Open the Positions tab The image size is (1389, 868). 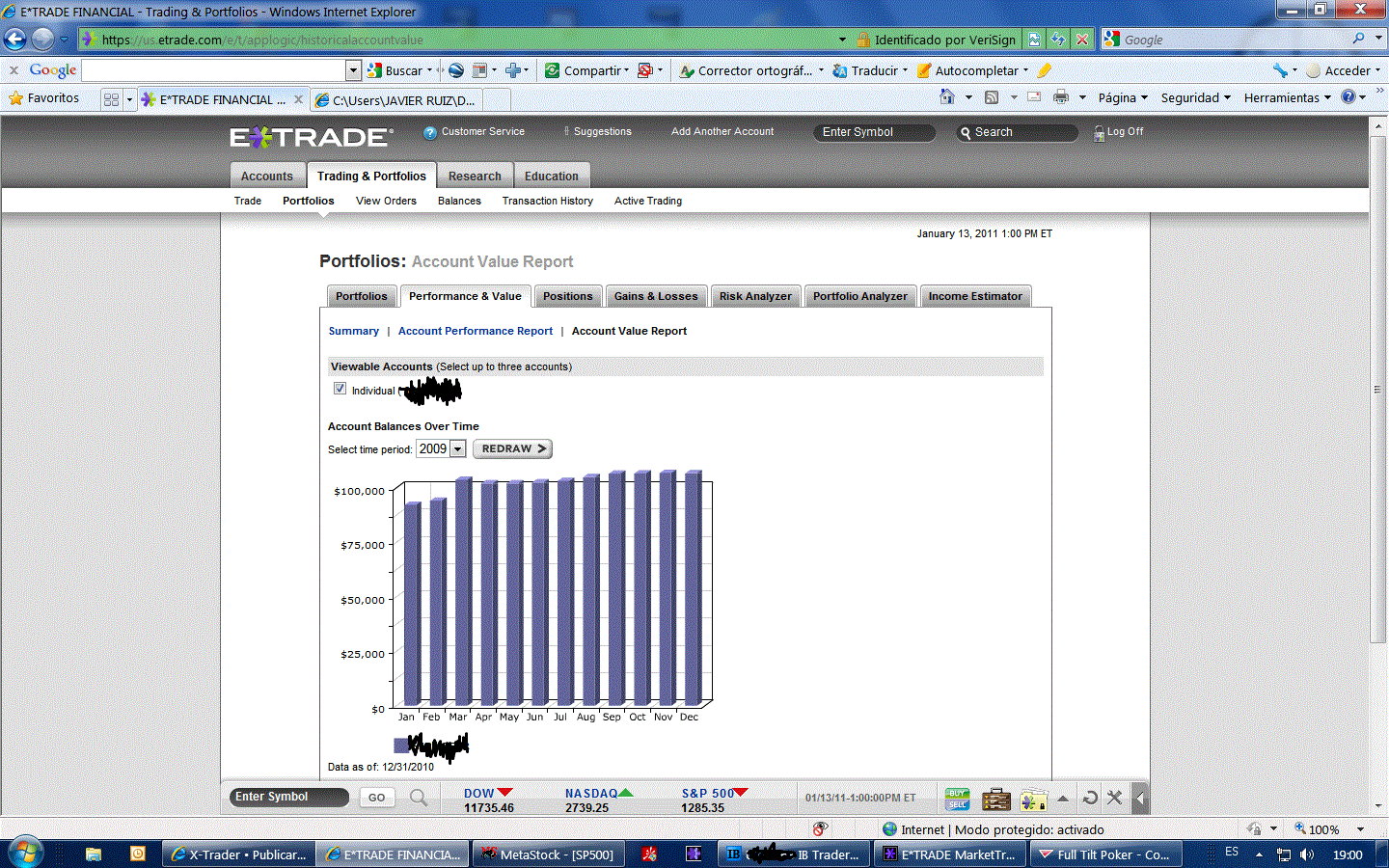[x=567, y=296]
